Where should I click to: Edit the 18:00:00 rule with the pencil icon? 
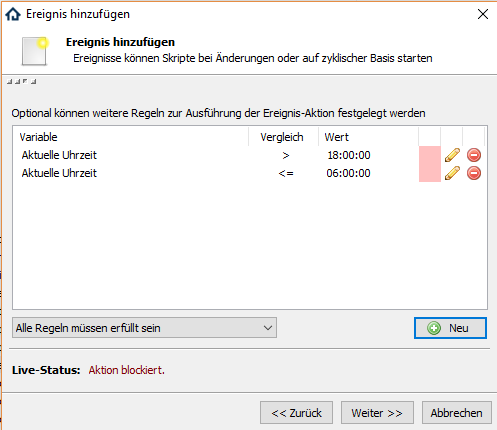click(452, 155)
